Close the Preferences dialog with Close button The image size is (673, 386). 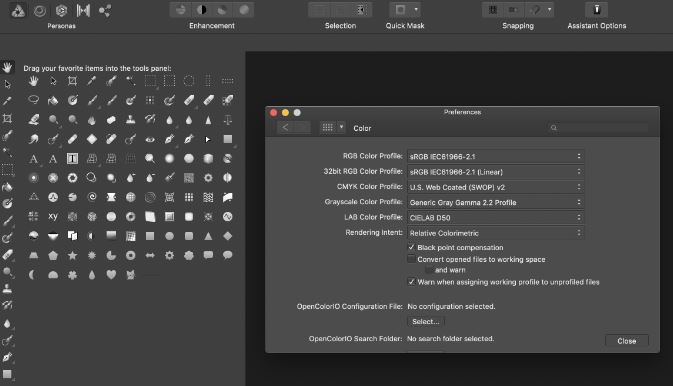coord(627,341)
